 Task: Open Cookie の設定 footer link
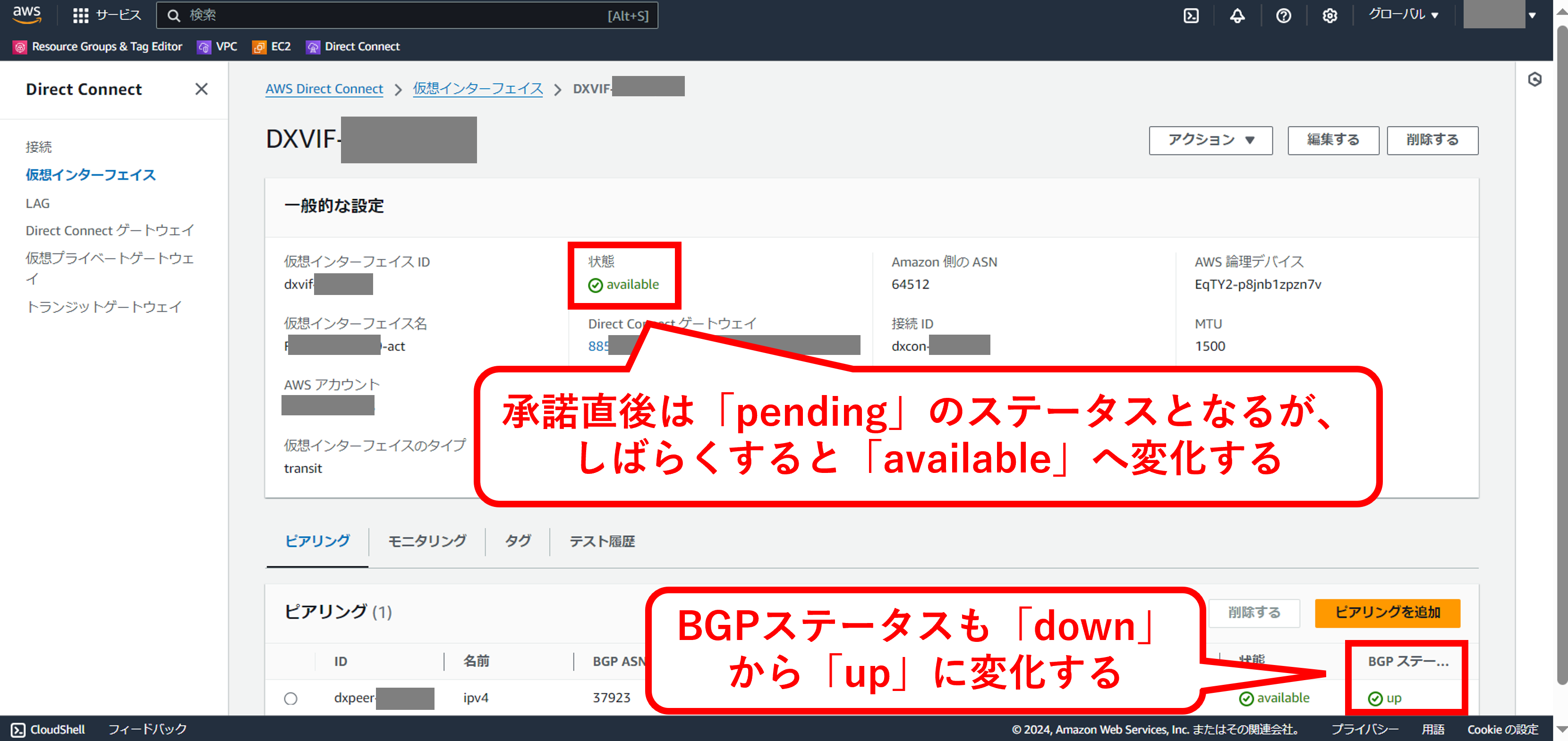click(1502, 730)
